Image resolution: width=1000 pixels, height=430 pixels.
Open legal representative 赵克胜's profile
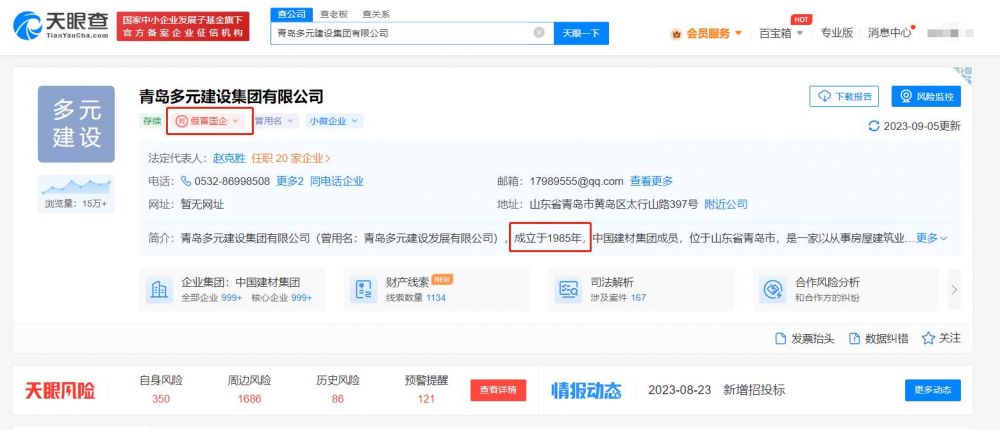click(x=229, y=158)
